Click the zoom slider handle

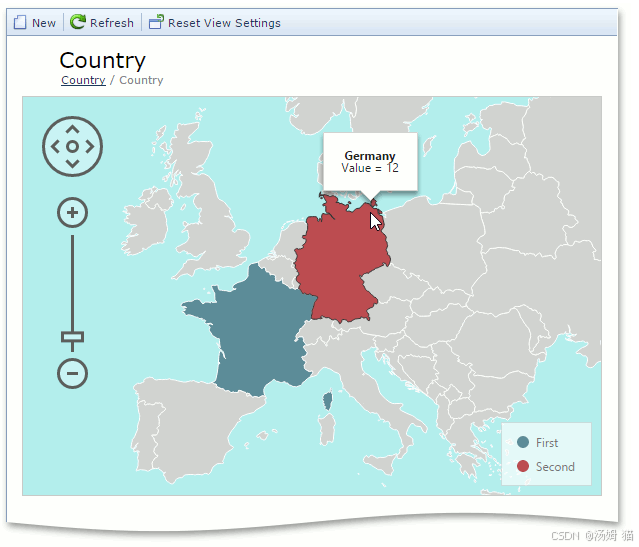click(x=73, y=337)
